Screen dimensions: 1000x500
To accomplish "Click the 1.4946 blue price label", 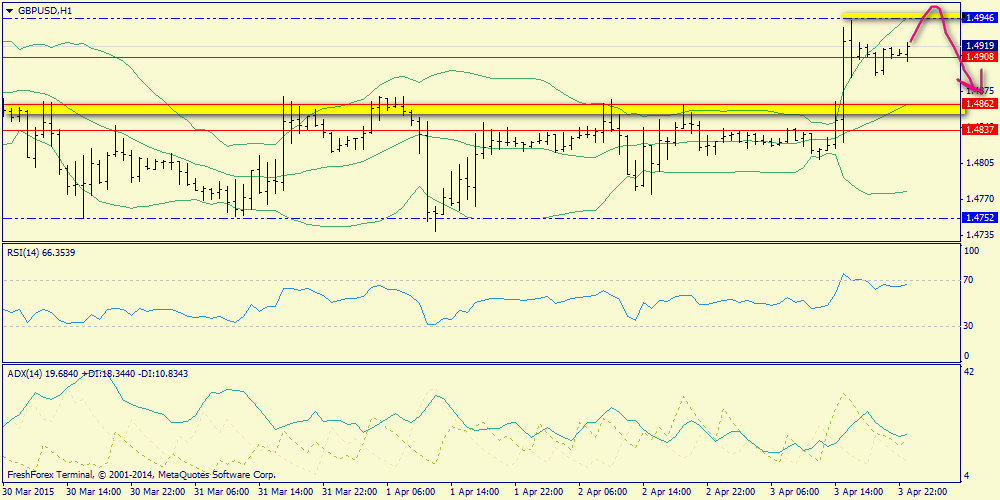I will [978, 18].
